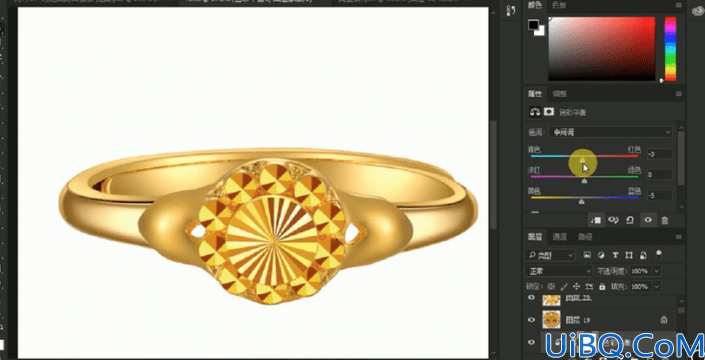Viewport: 705px width, 360px height.
Task: Click the lock position move icon
Action: coord(577,286)
